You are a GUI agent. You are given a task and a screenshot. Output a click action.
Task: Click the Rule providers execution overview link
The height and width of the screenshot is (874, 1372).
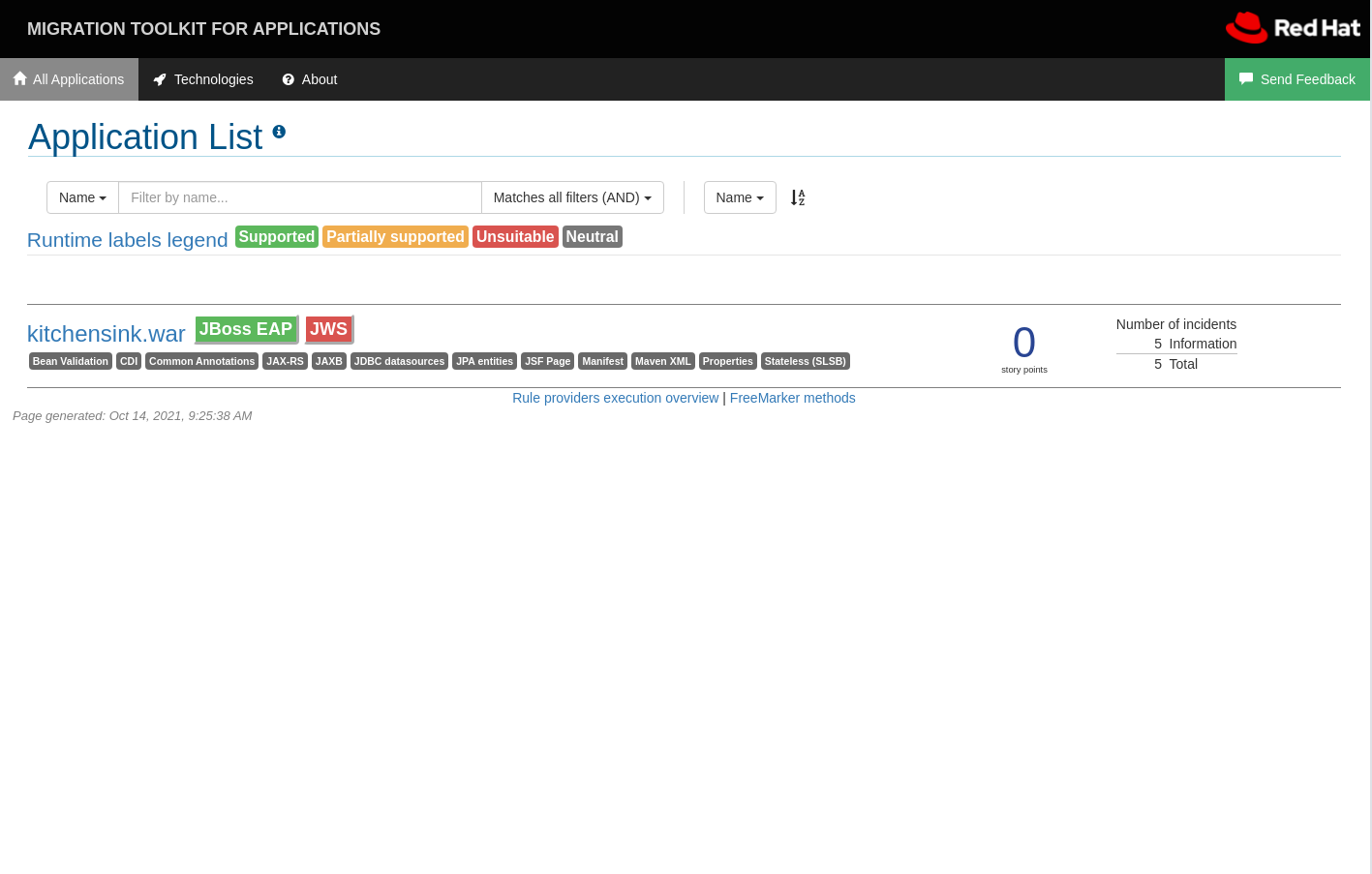pyautogui.click(x=616, y=398)
